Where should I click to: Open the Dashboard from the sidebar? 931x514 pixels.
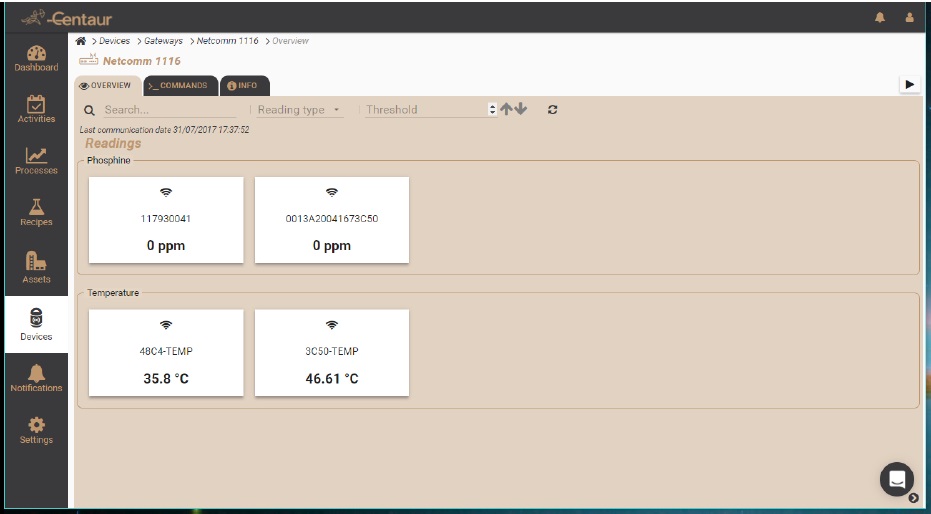36,58
